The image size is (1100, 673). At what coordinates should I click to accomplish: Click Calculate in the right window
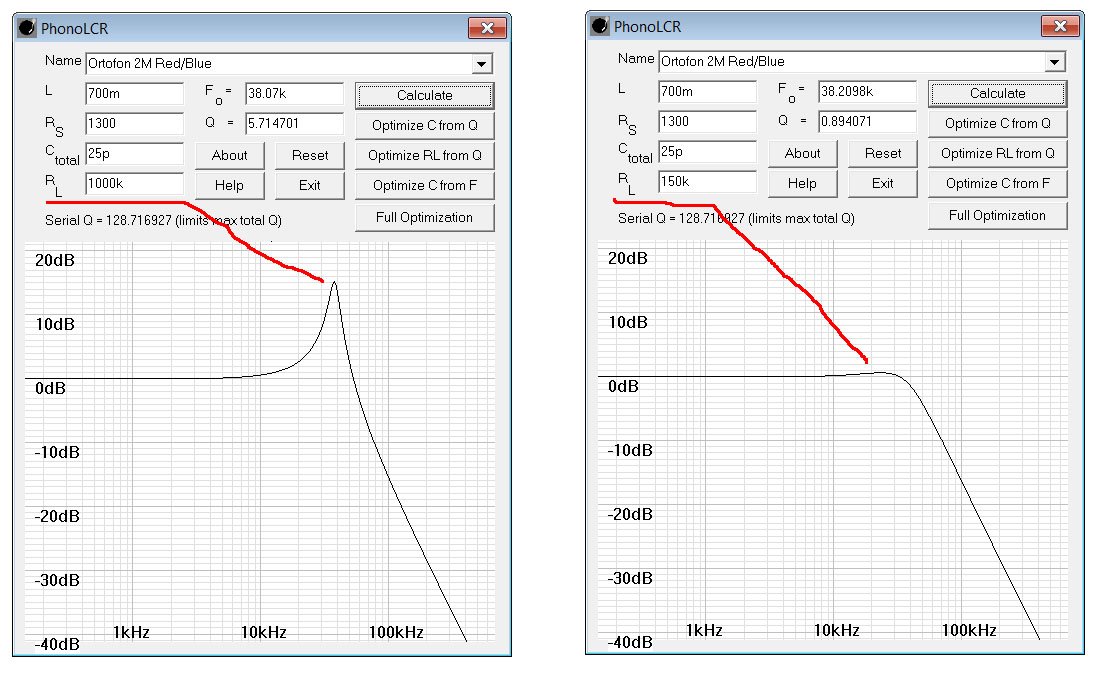(998, 93)
